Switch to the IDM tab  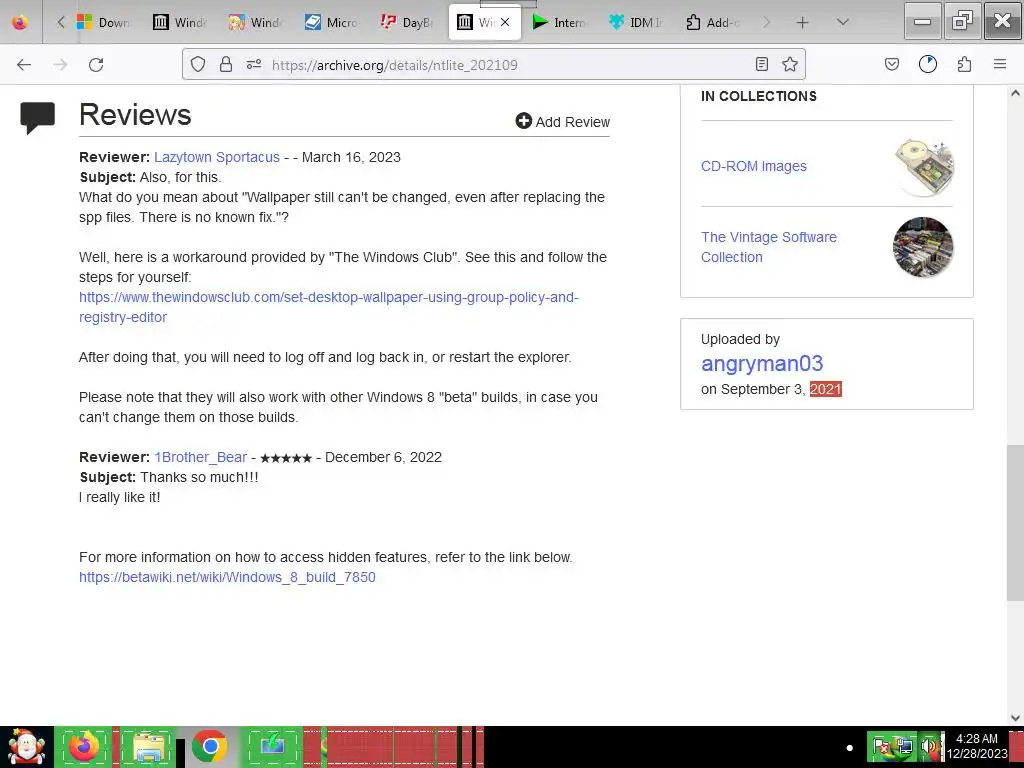coord(635,22)
